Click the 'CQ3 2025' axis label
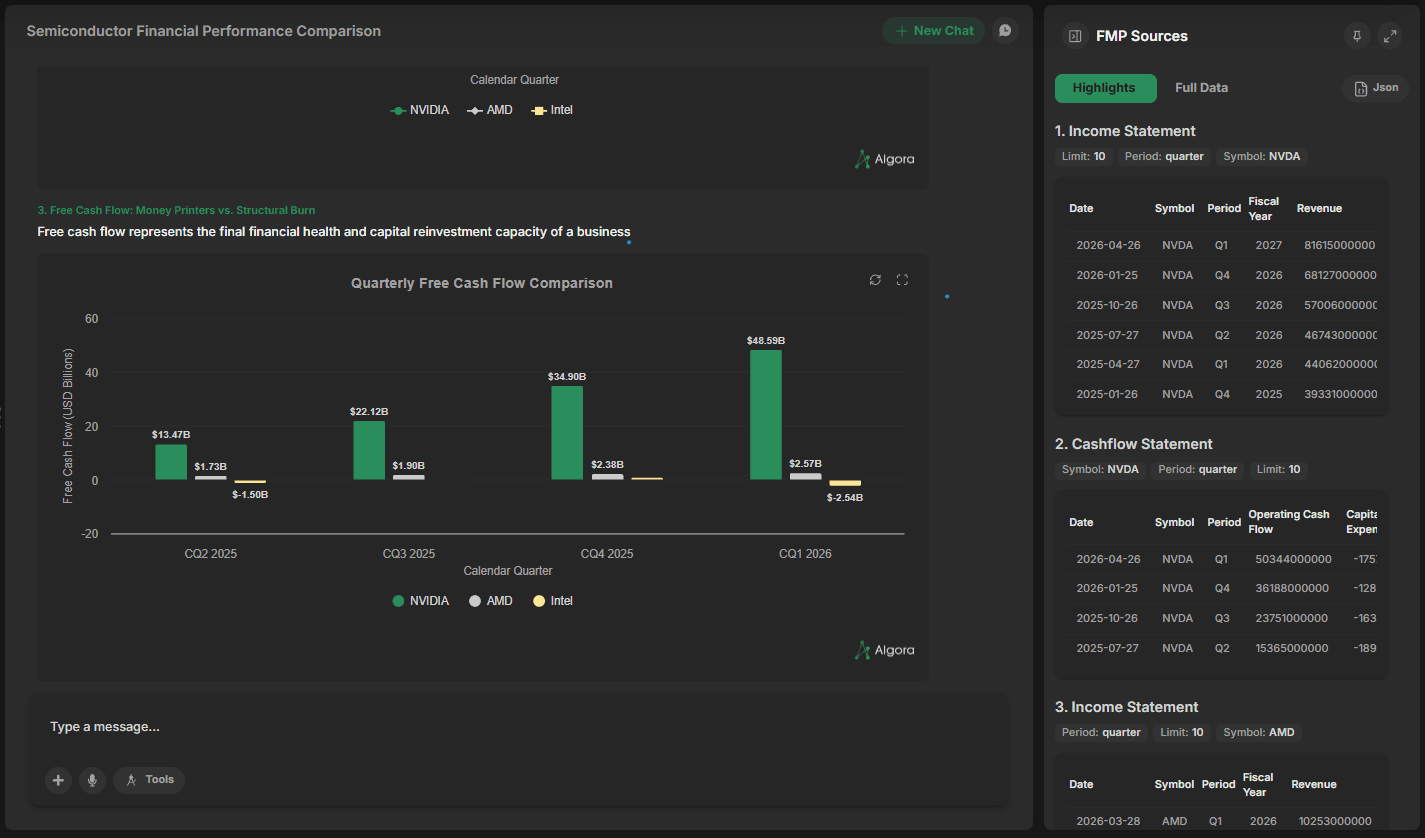The height and width of the screenshot is (838, 1425). 409,553
